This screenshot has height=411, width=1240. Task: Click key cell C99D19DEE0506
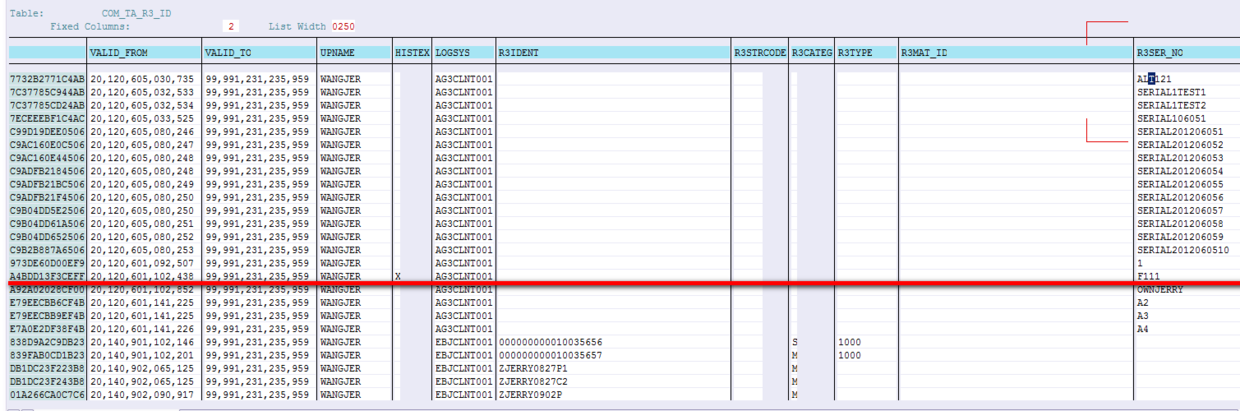pyautogui.click(x=47, y=131)
